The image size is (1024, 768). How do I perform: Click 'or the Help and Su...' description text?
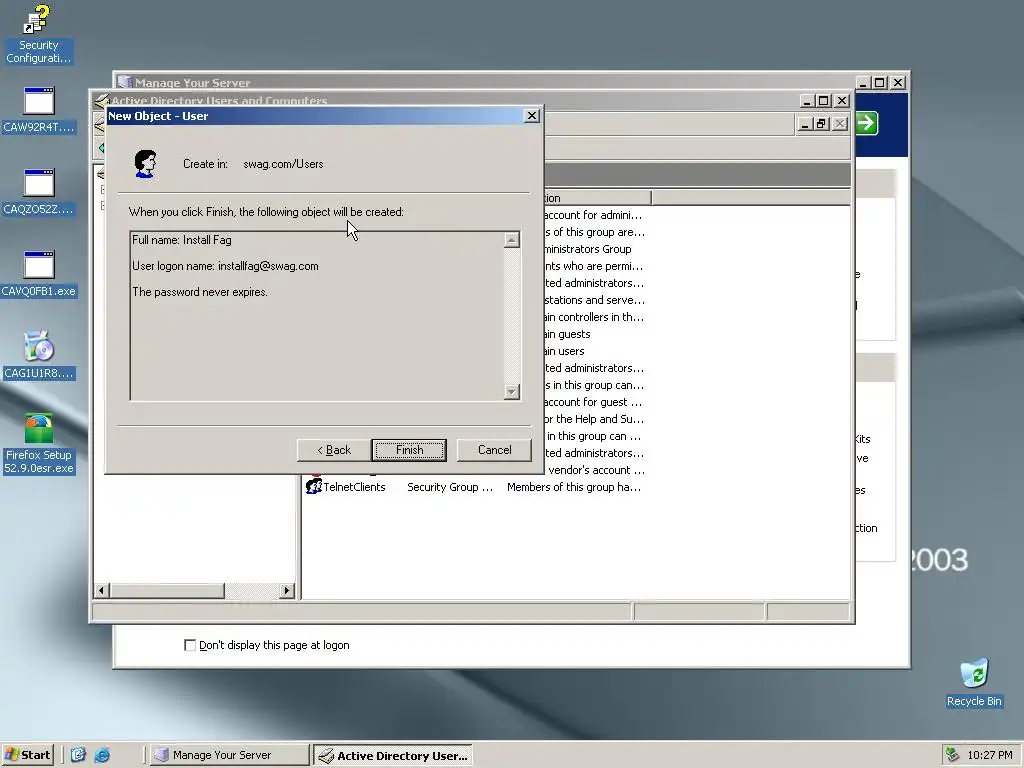click(593, 419)
